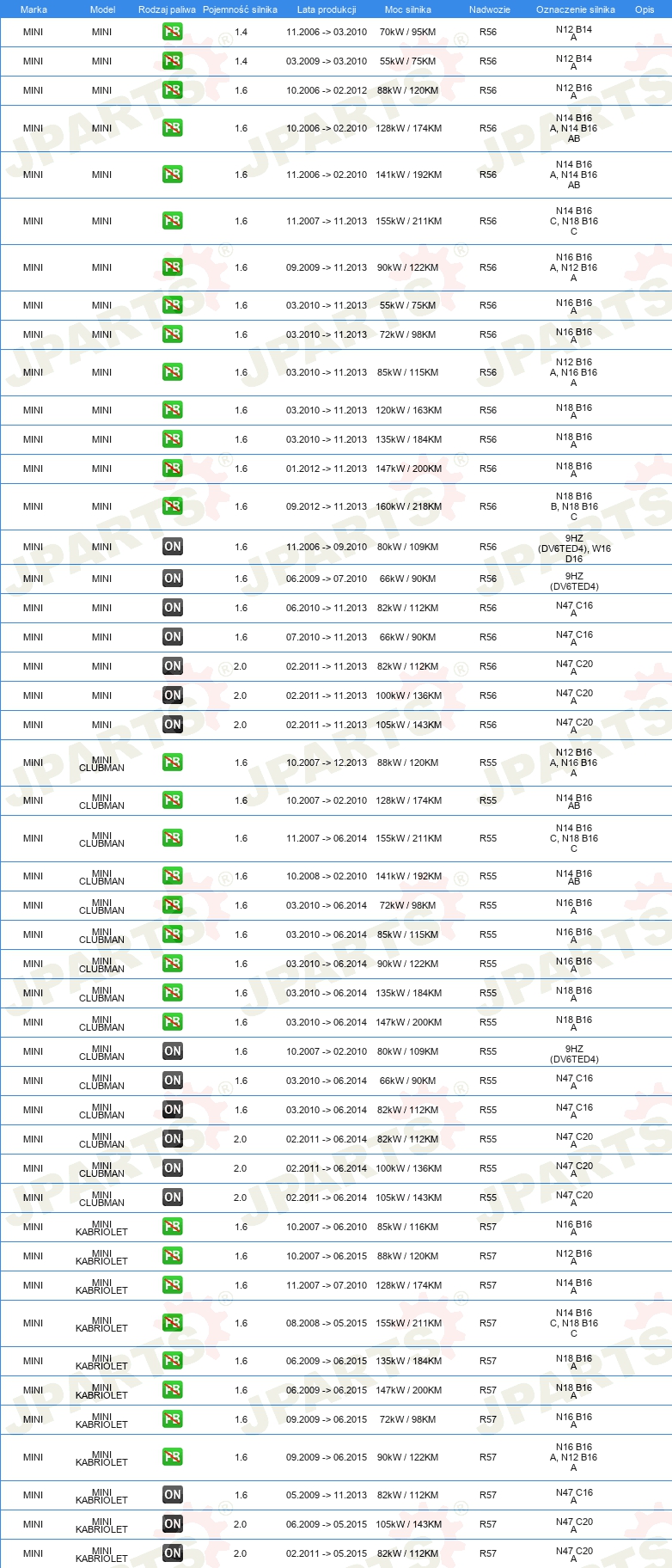
Task: Click diesel ON icon in R56 80kW / 109KM row
Action: point(173,547)
